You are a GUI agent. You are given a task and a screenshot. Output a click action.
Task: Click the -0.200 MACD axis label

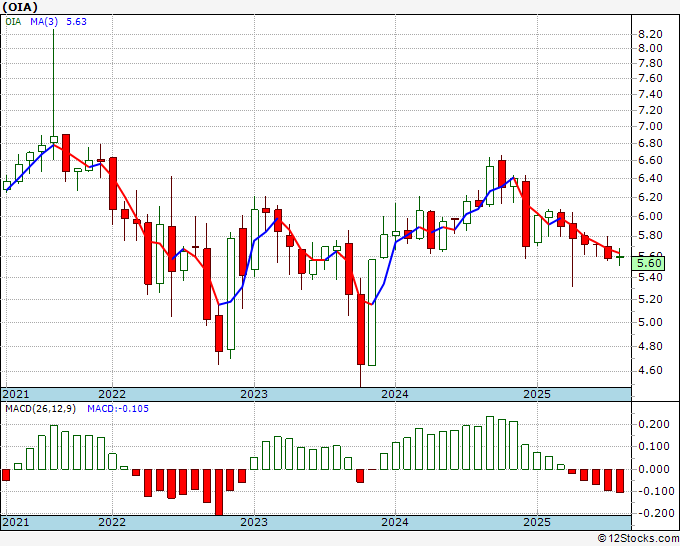(654, 513)
